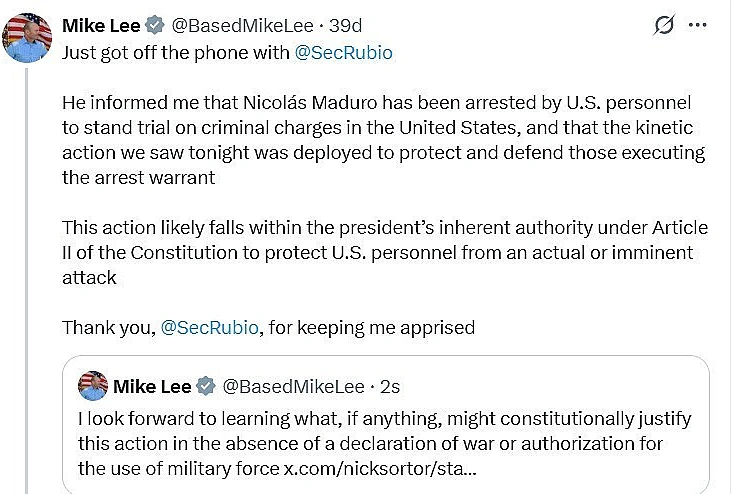
Task: Click the small avatar in the quoted post
Action: point(93,386)
